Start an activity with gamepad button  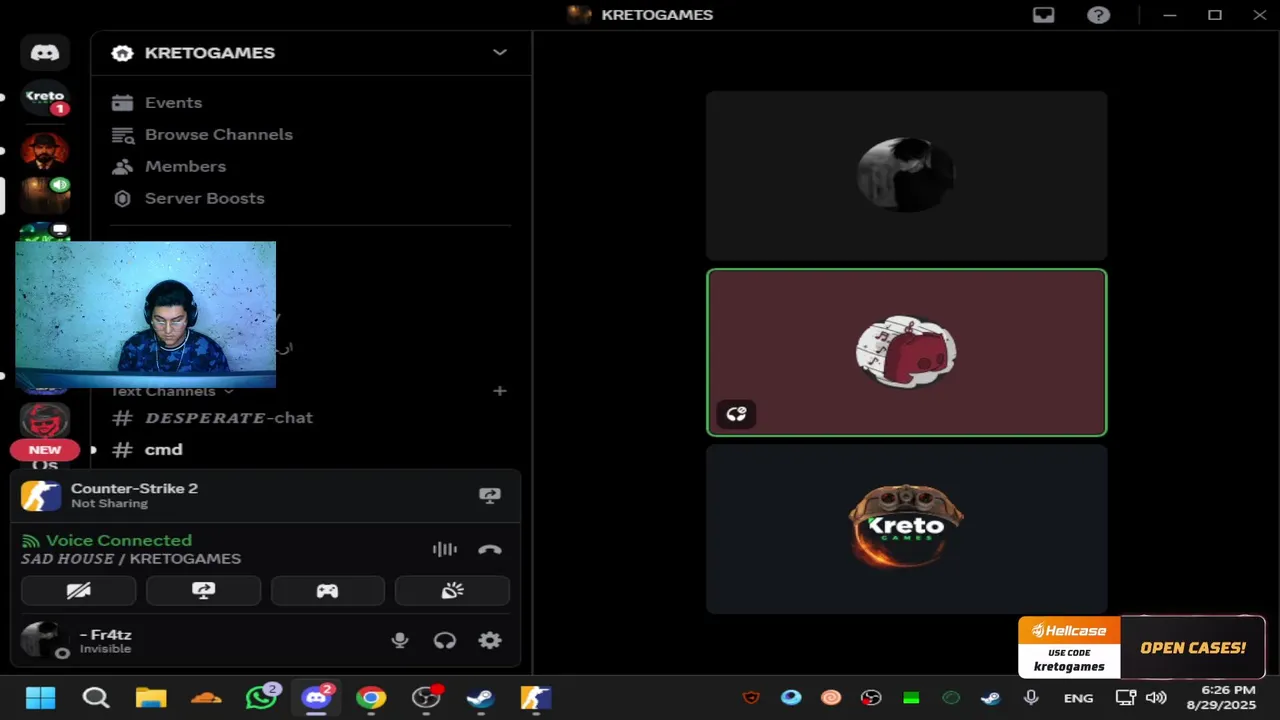(x=327, y=591)
